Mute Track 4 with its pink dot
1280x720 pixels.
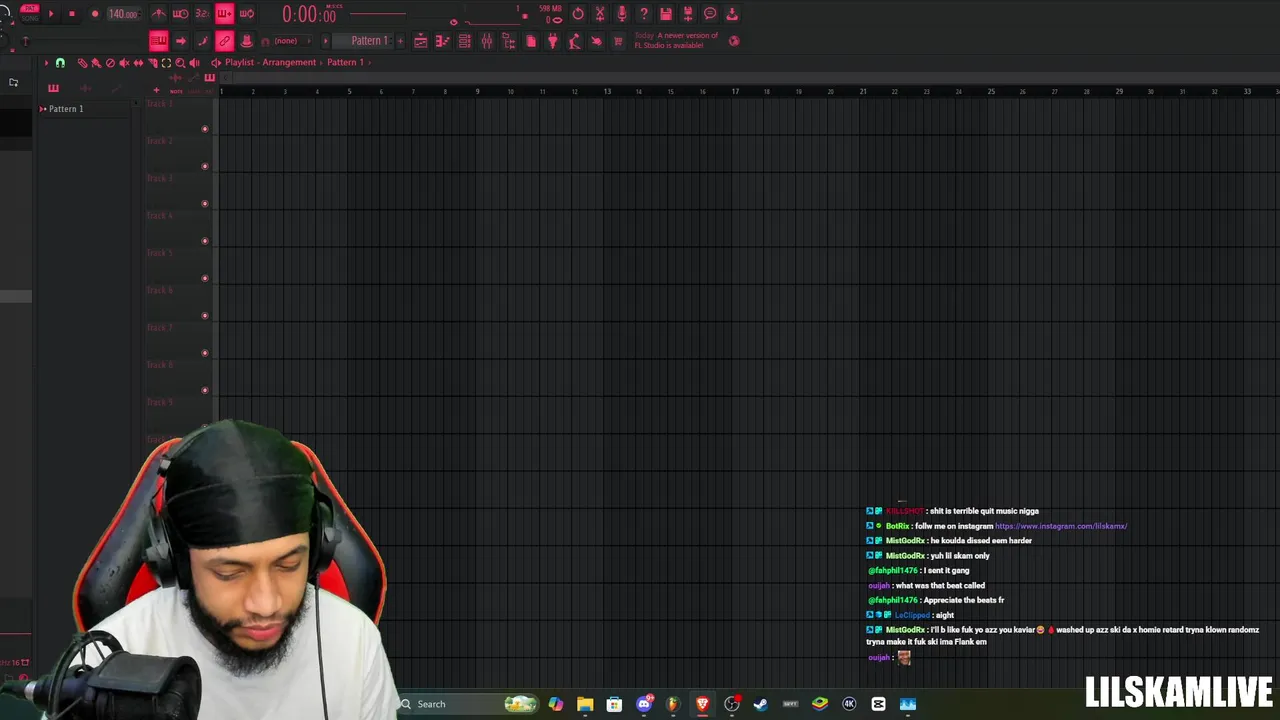click(205, 240)
